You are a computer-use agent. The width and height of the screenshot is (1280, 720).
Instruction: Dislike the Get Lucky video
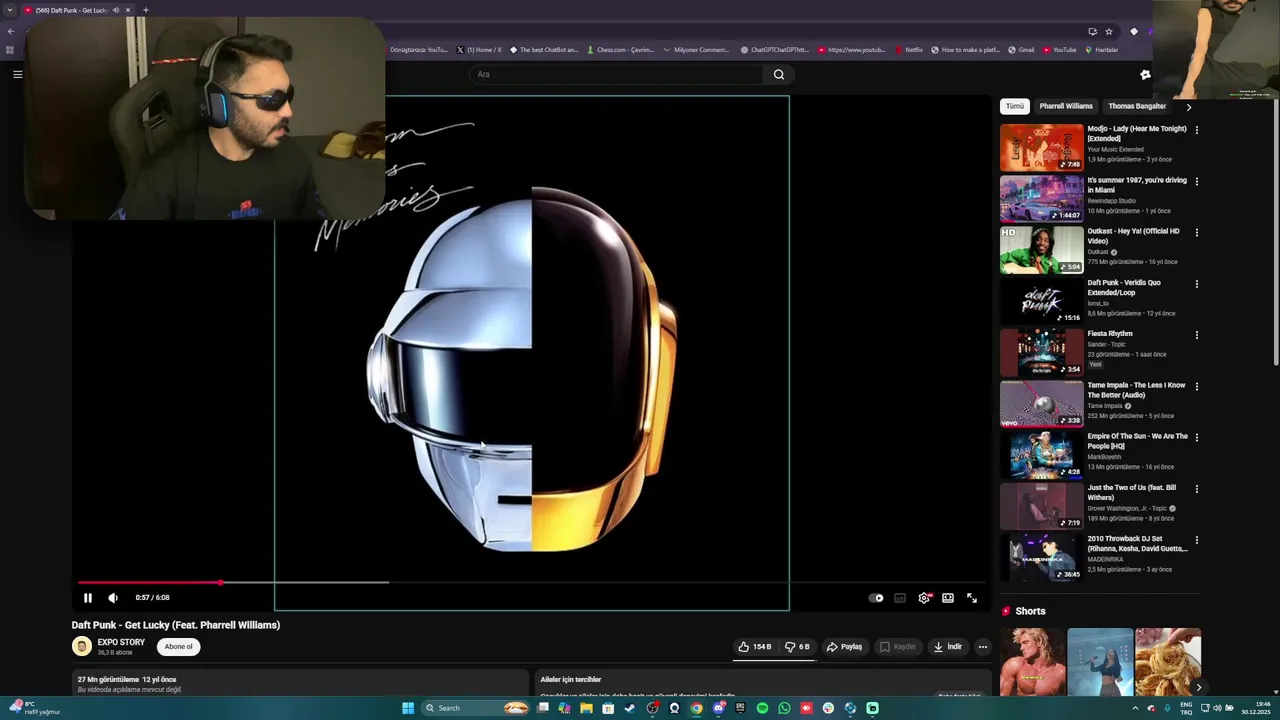point(798,647)
